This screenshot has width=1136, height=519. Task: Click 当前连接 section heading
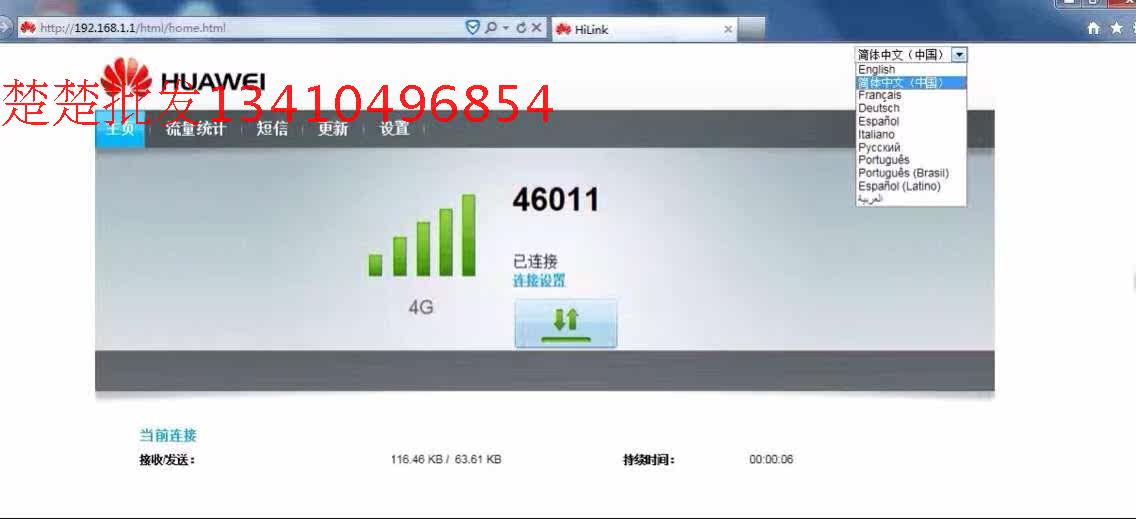click(168, 435)
